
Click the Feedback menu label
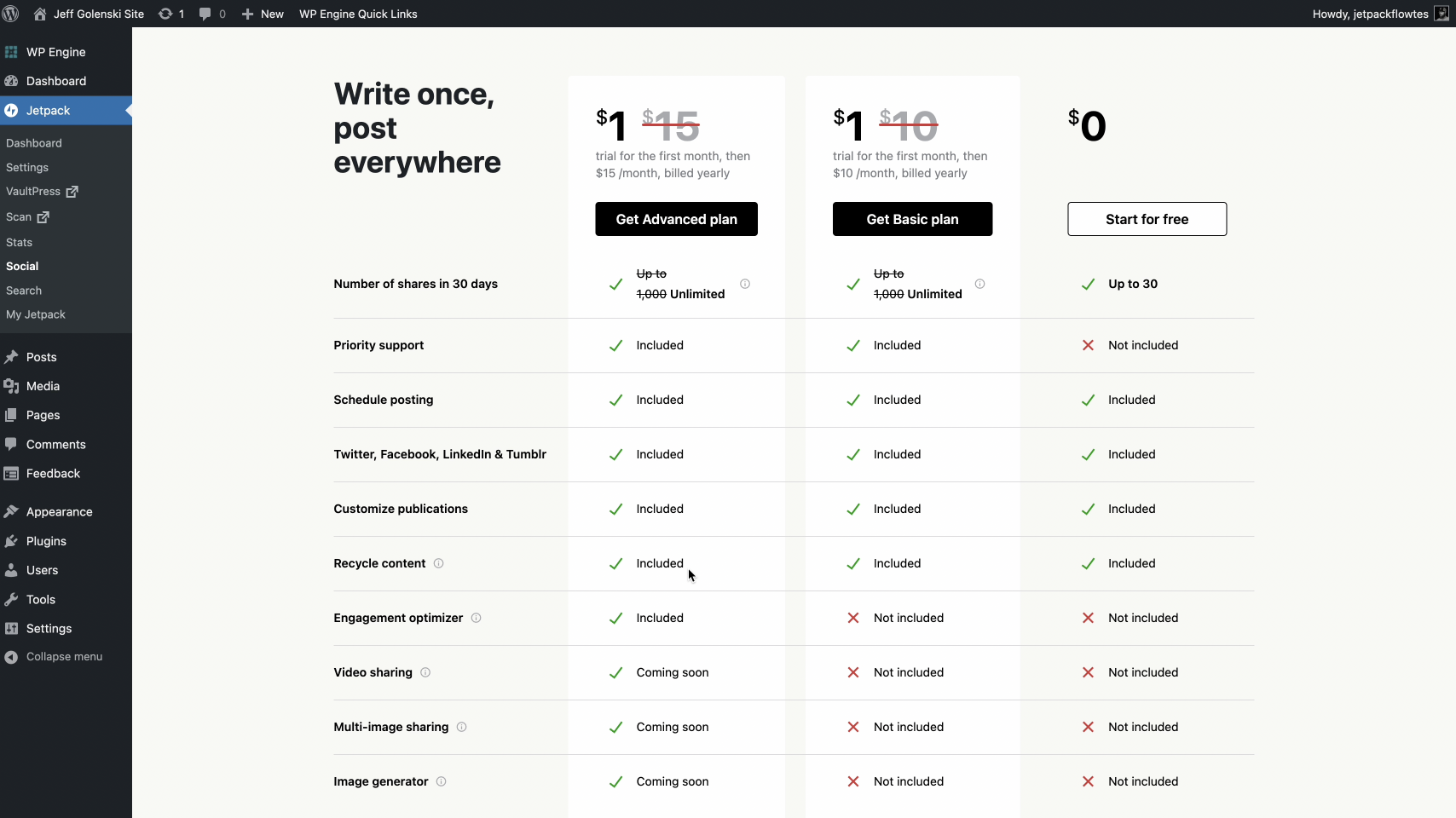click(x=53, y=474)
